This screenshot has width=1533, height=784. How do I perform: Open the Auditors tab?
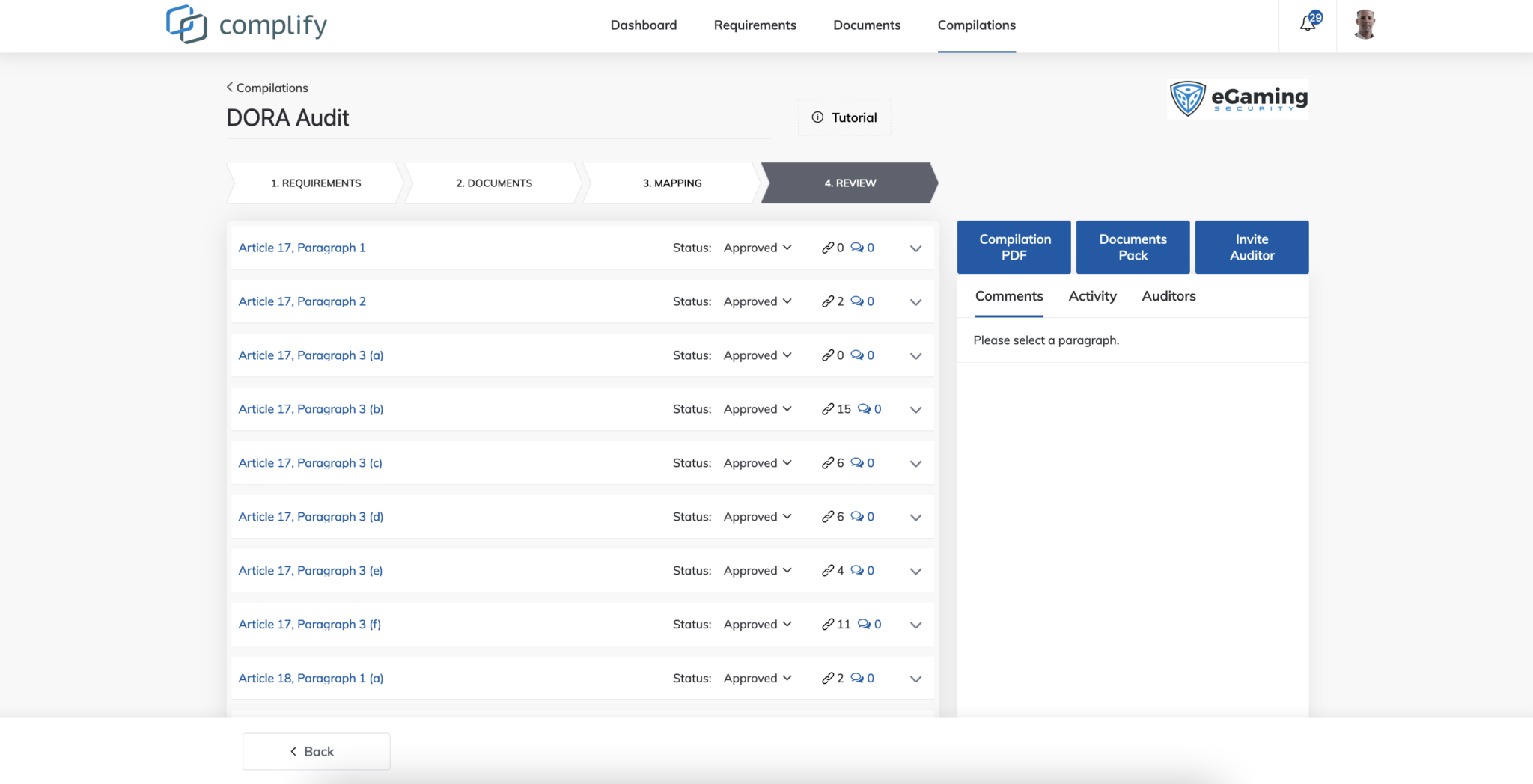coord(1168,296)
